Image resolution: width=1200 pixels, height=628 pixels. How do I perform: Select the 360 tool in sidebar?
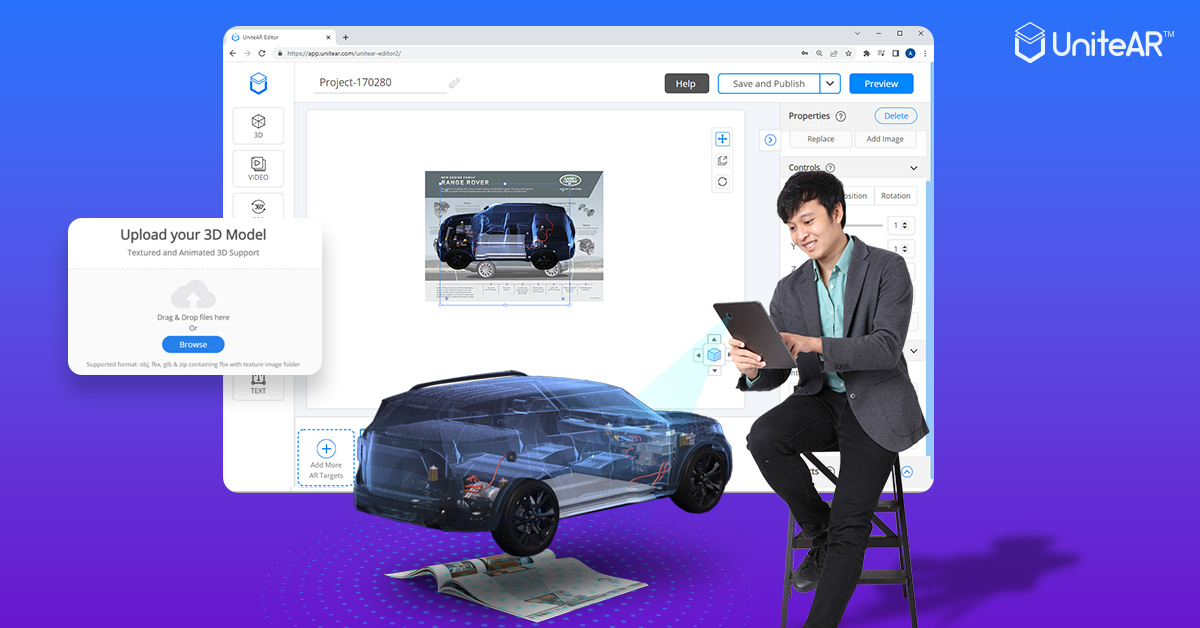(258, 205)
